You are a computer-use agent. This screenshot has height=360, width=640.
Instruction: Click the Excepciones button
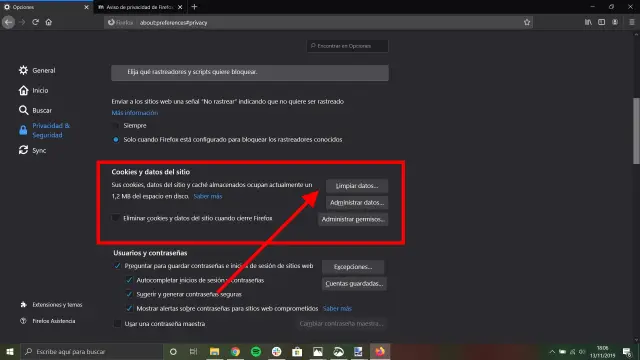pyautogui.click(x=353, y=267)
